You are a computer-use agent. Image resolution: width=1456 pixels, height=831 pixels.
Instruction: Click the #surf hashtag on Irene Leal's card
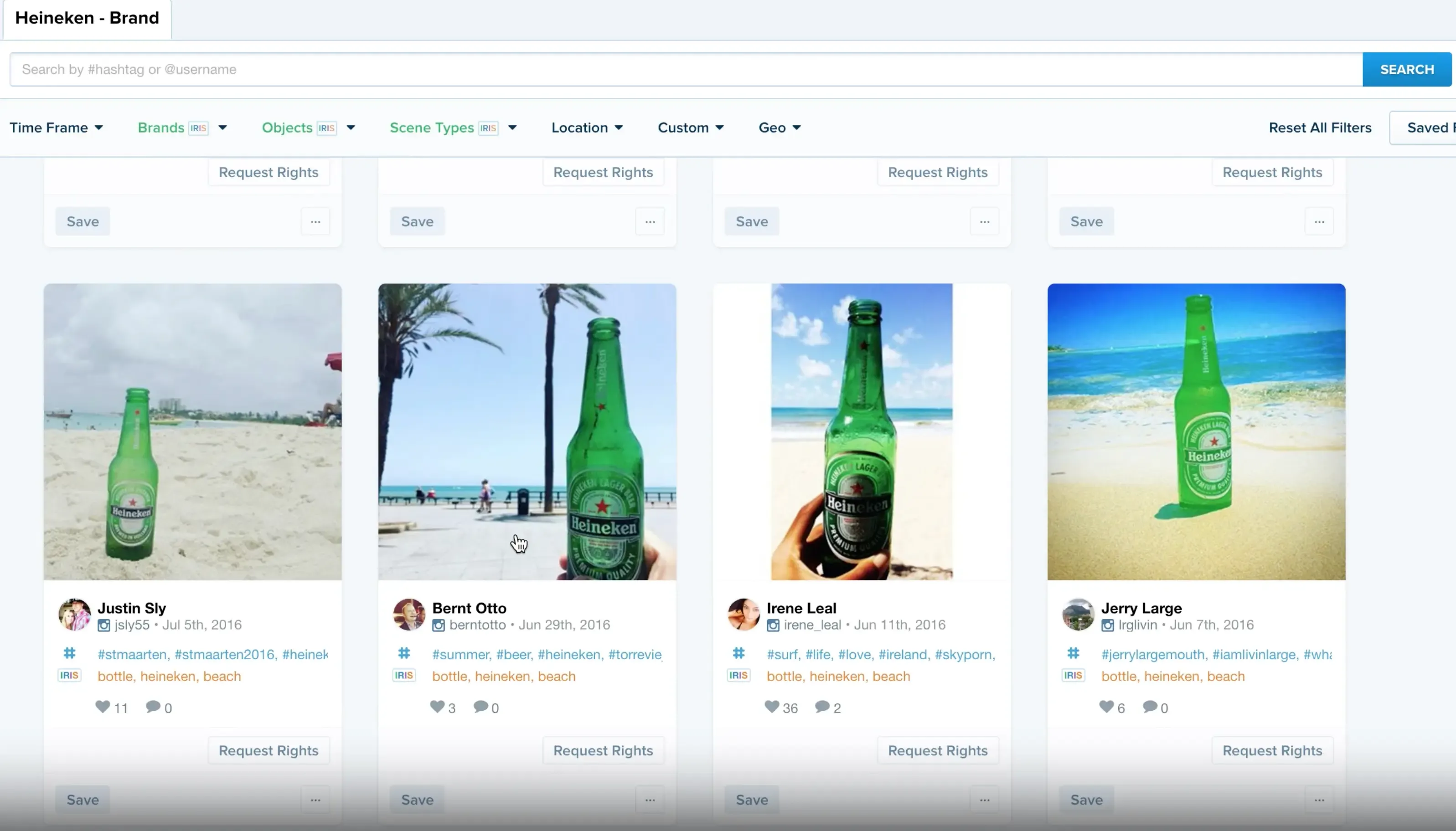(782, 655)
